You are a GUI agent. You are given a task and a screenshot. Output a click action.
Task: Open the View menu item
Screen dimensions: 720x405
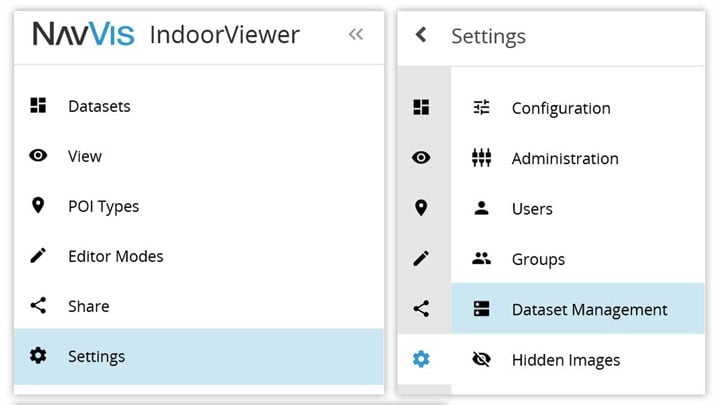point(199,156)
